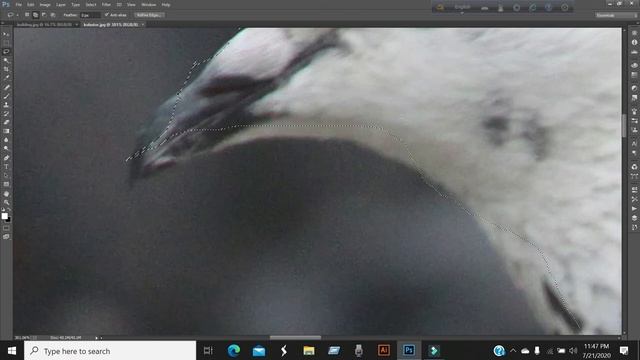The width and height of the screenshot is (640, 360).
Task: Select the Blur tool
Action: click(x=6, y=140)
